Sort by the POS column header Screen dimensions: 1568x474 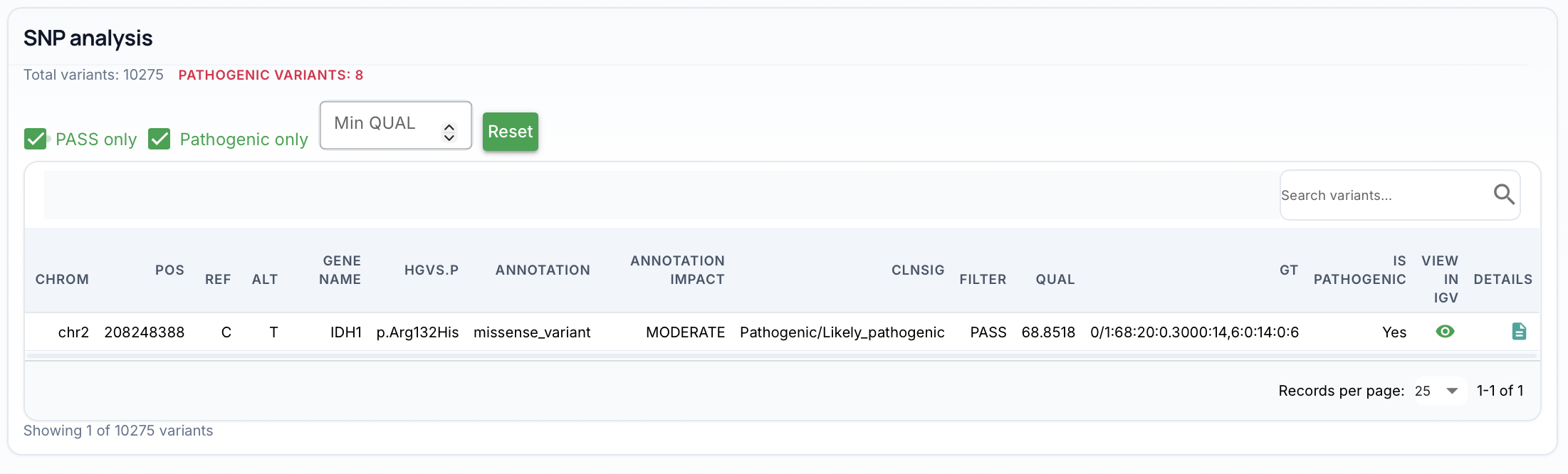pos(169,270)
